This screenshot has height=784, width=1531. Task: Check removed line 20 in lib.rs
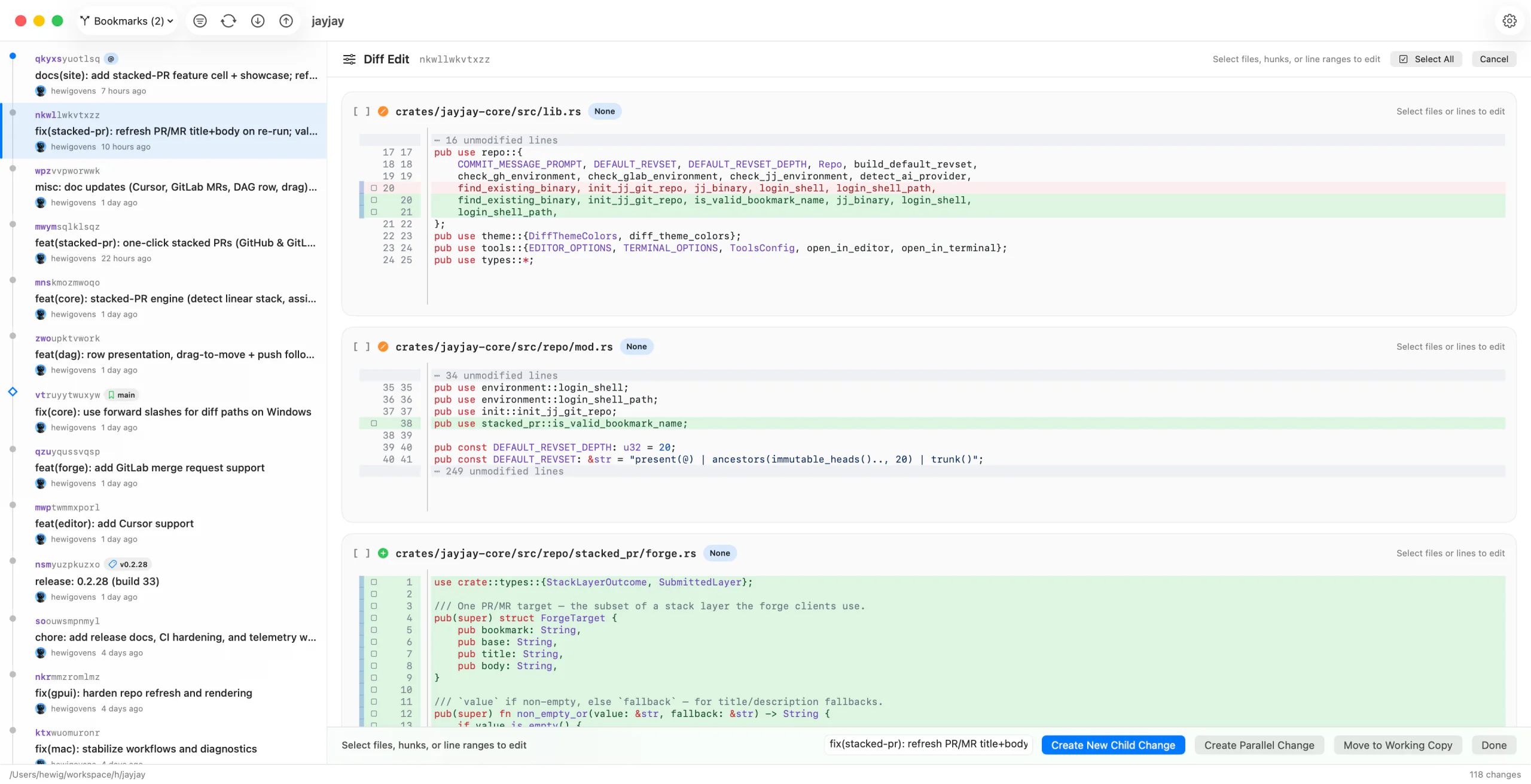(374, 188)
